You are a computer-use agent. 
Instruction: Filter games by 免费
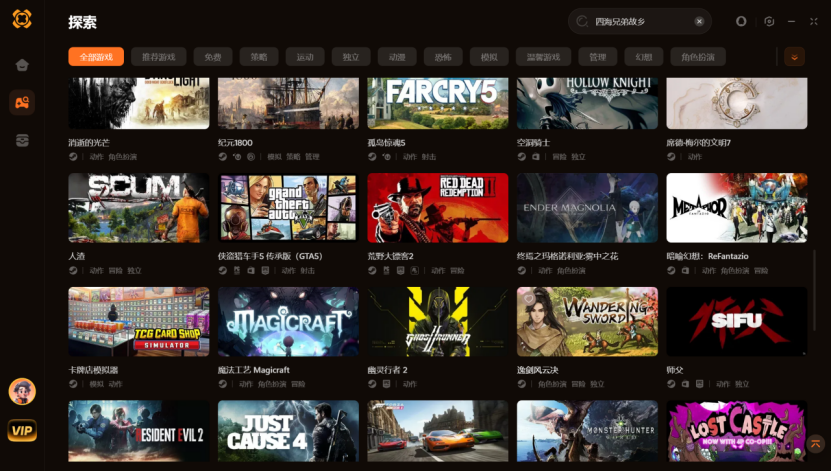pos(213,57)
